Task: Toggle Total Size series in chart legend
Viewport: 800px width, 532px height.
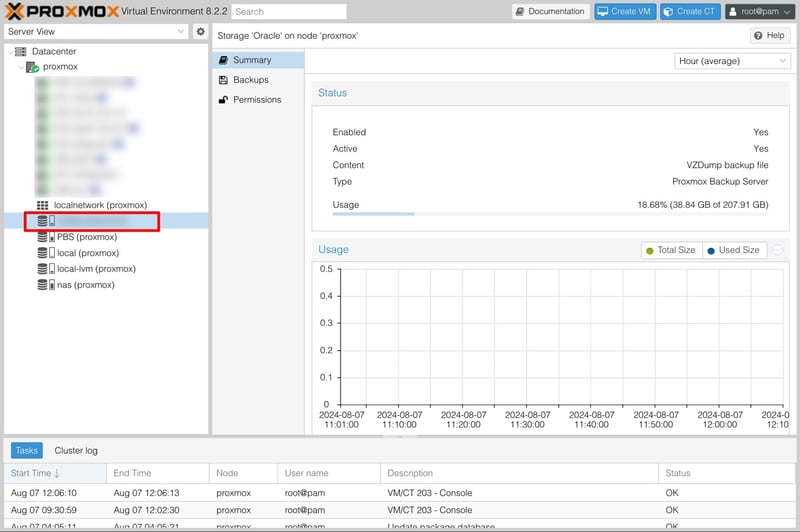Action: coord(670,250)
